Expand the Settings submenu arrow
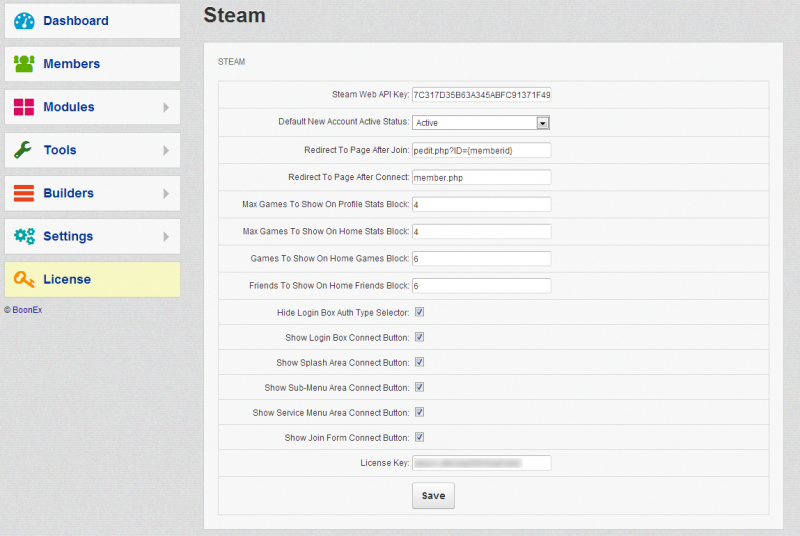800x536 pixels. pyautogui.click(x=166, y=236)
